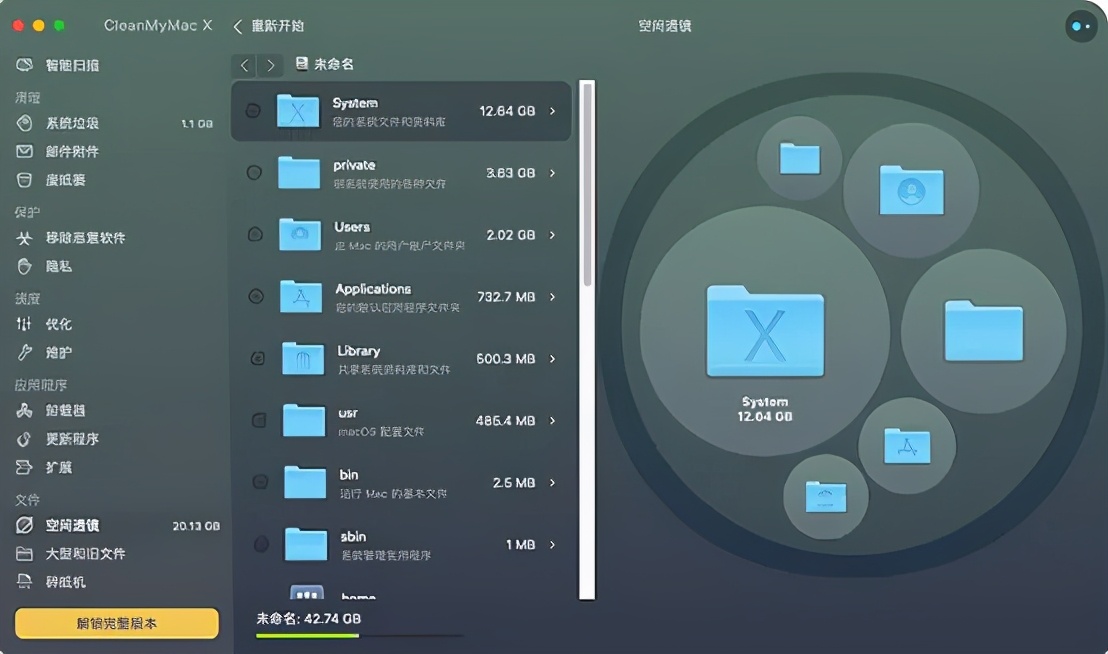Open Large & Old Files folder icon
Image resolution: width=1108 pixels, height=654 pixels.
pos(25,554)
